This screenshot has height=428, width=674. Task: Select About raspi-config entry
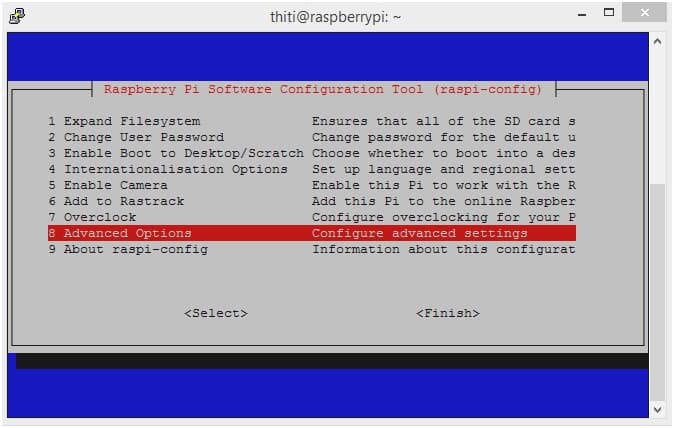point(312,249)
